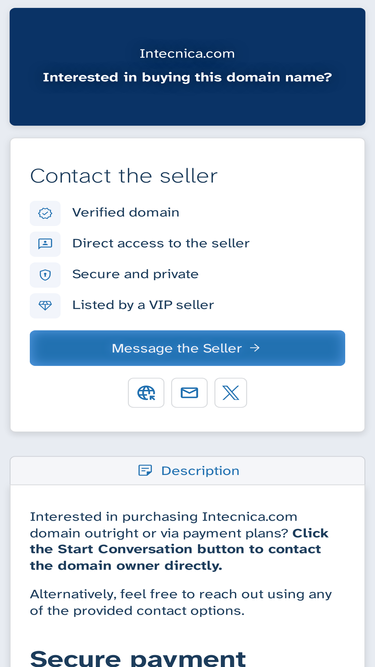Viewport: 375px width, 667px height.
Task: Click the Verified domain badge icon
Action: pyautogui.click(x=45, y=213)
